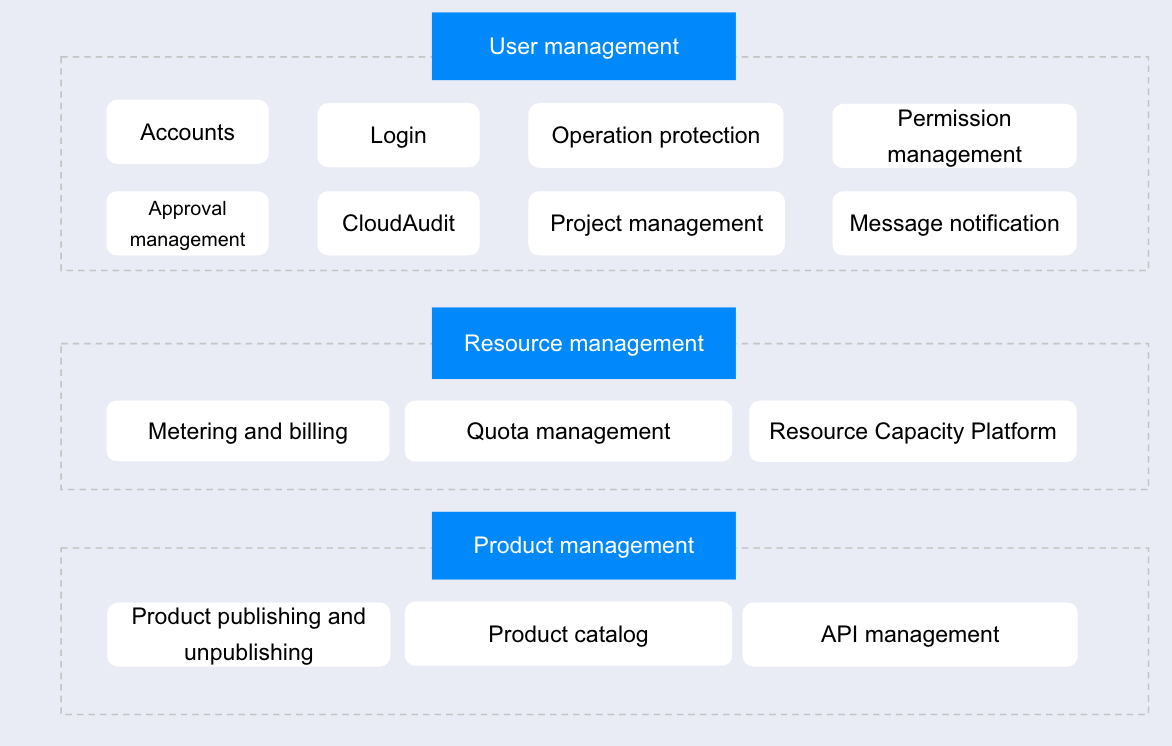Open the Login box

point(398,135)
